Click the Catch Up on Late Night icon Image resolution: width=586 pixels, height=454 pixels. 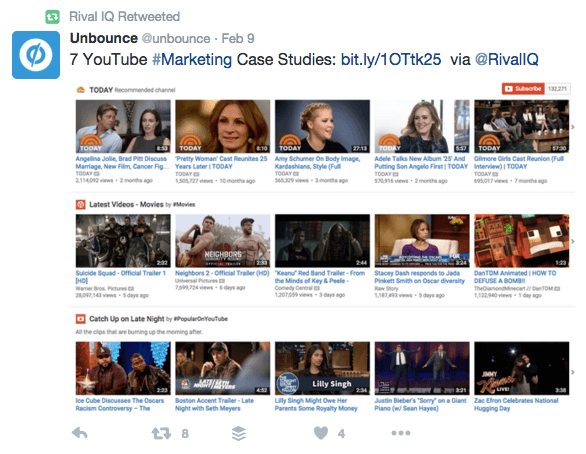pyautogui.click(x=80, y=319)
